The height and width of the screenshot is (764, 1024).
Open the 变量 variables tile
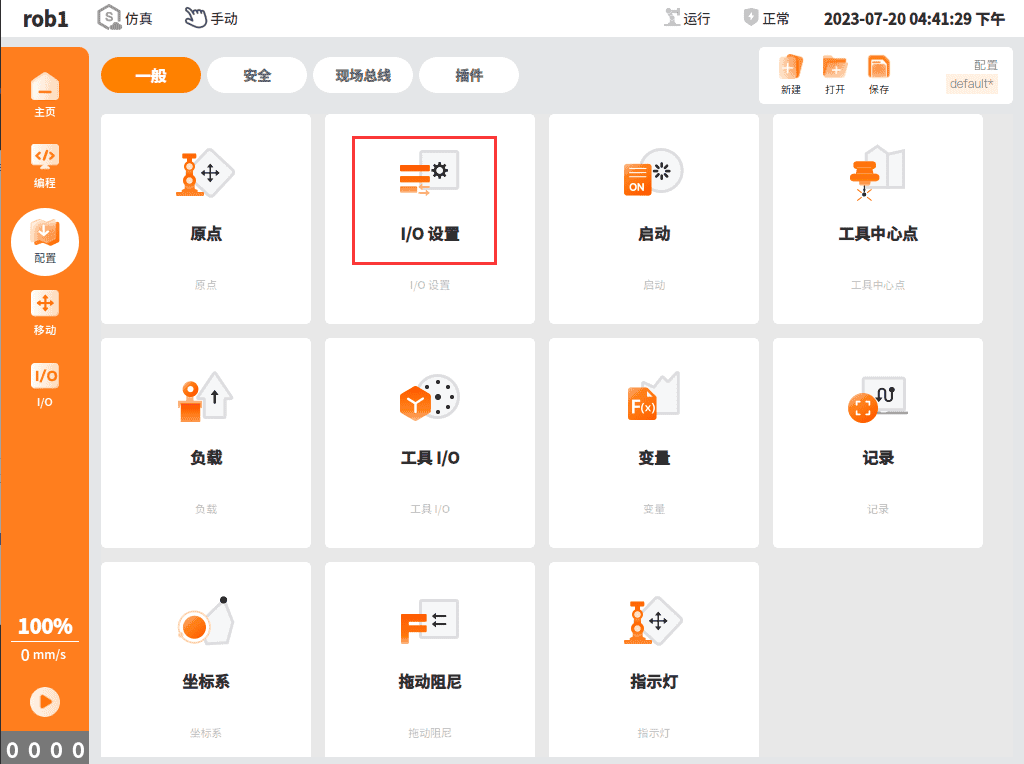coord(654,443)
